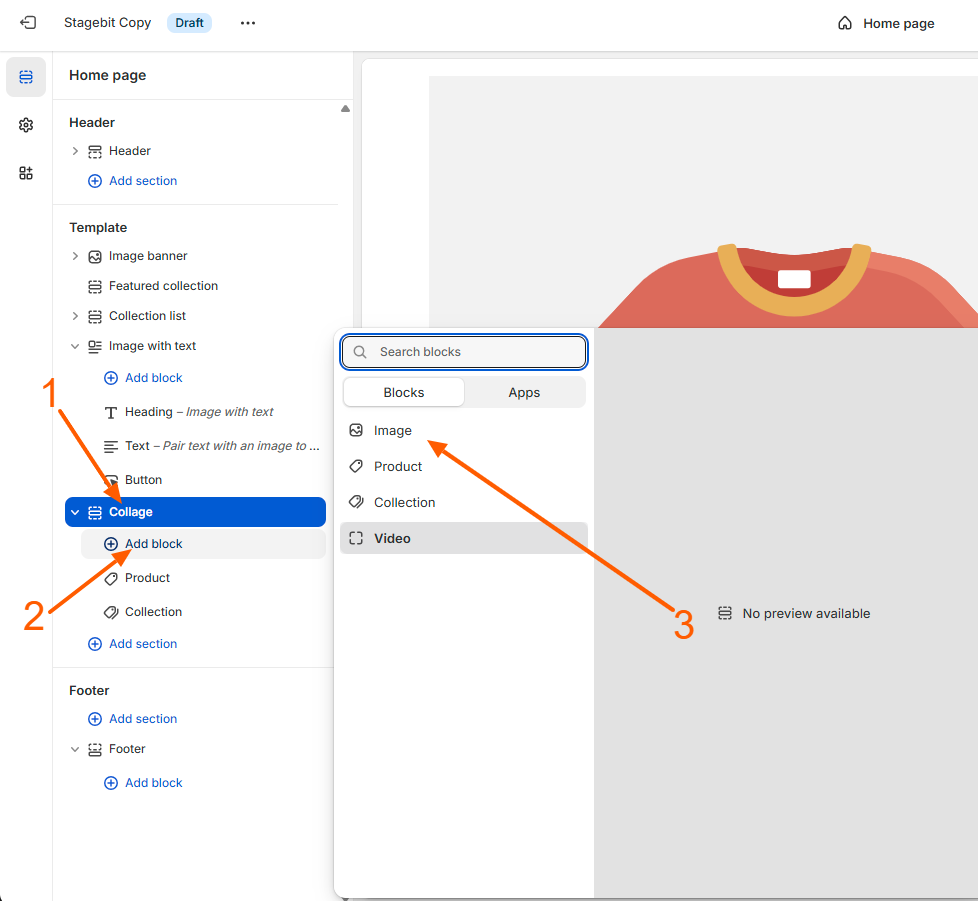Screen dimensions: 978x901
Task: Click the Footer section icon
Action: pyautogui.click(x=95, y=749)
